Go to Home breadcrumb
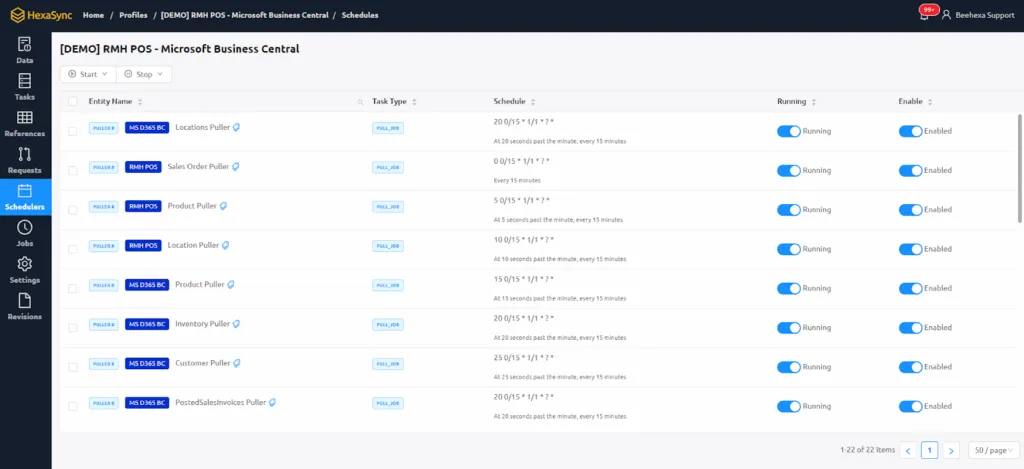The image size is (1024, 469). click(x=93, y=15)
